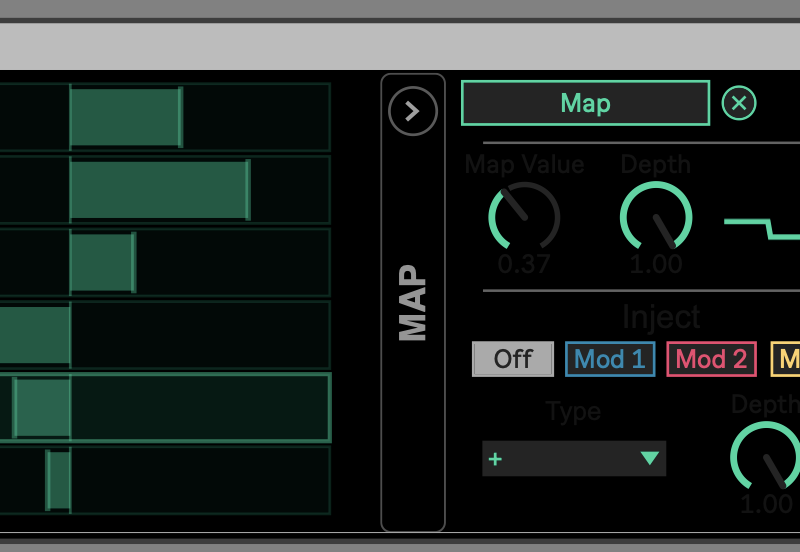Click the Map Value readout 0.37

point(524,265)
